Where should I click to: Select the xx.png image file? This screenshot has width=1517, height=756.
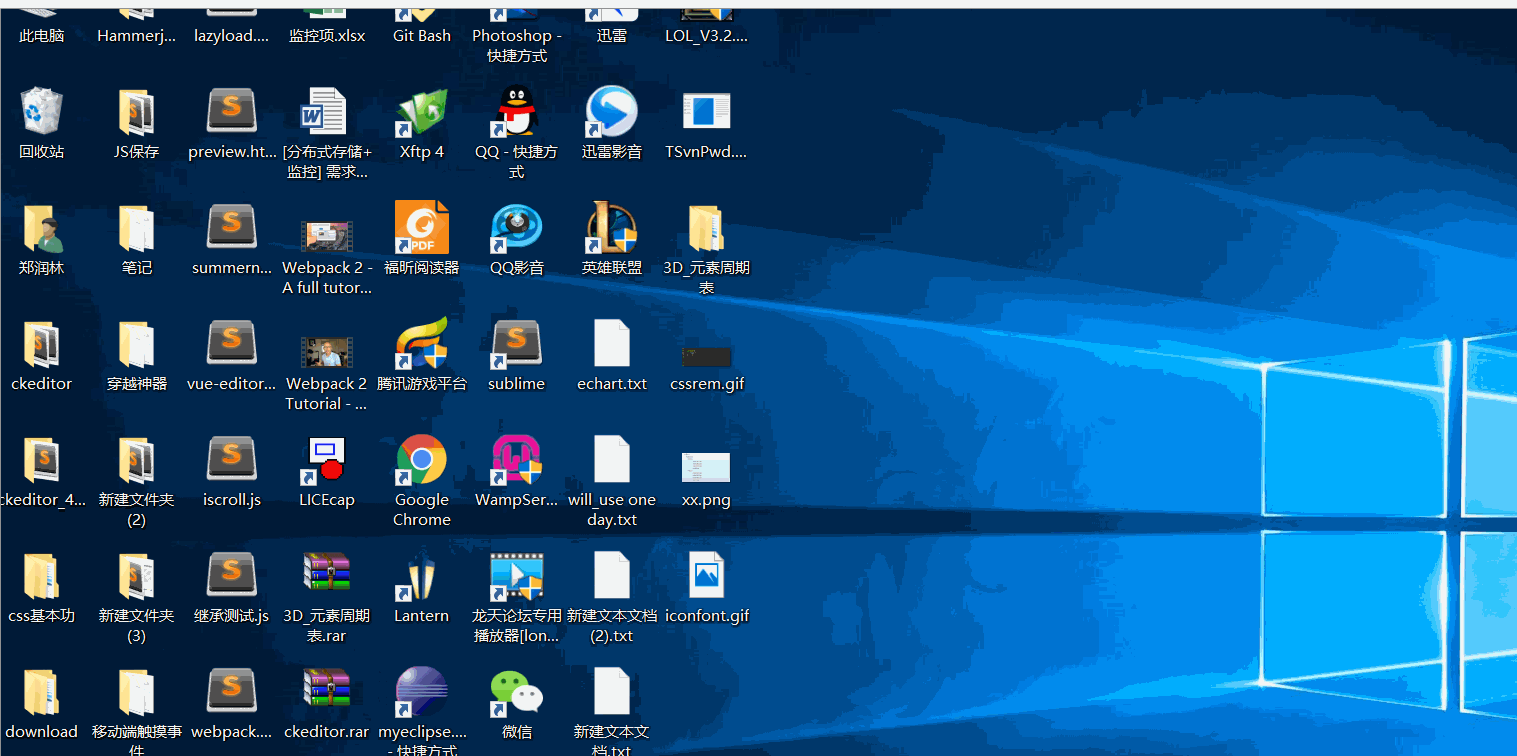(x=706, y=467)
